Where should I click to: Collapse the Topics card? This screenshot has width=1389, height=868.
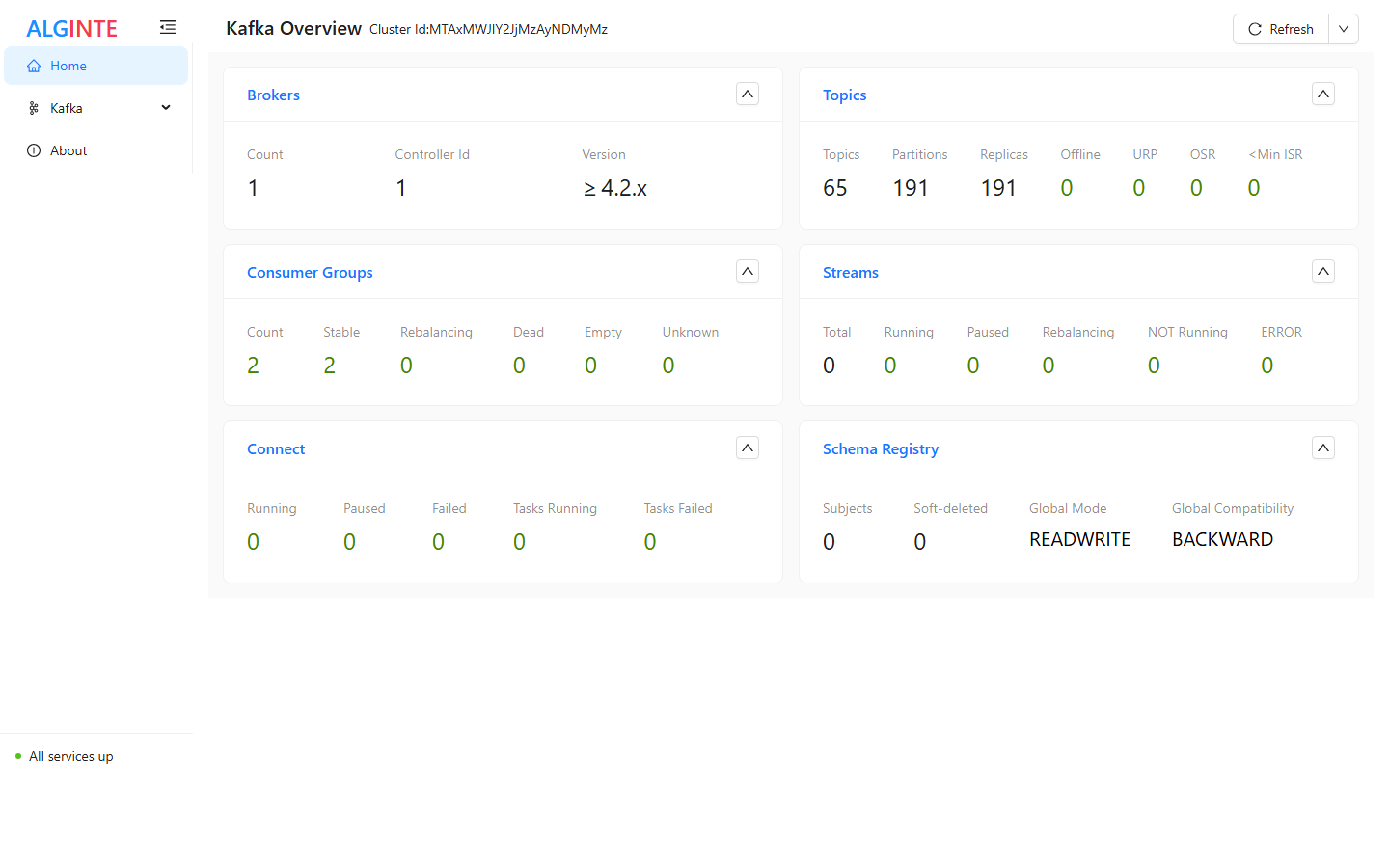[1323, 94]
